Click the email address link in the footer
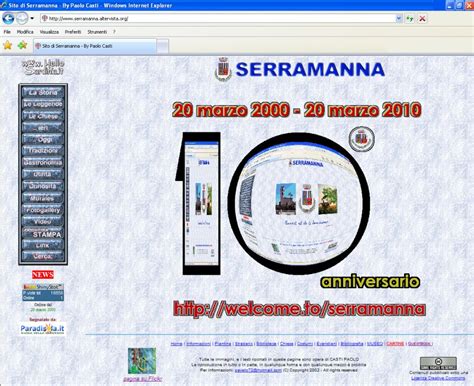Screen dimensions: 474x386 258,370
